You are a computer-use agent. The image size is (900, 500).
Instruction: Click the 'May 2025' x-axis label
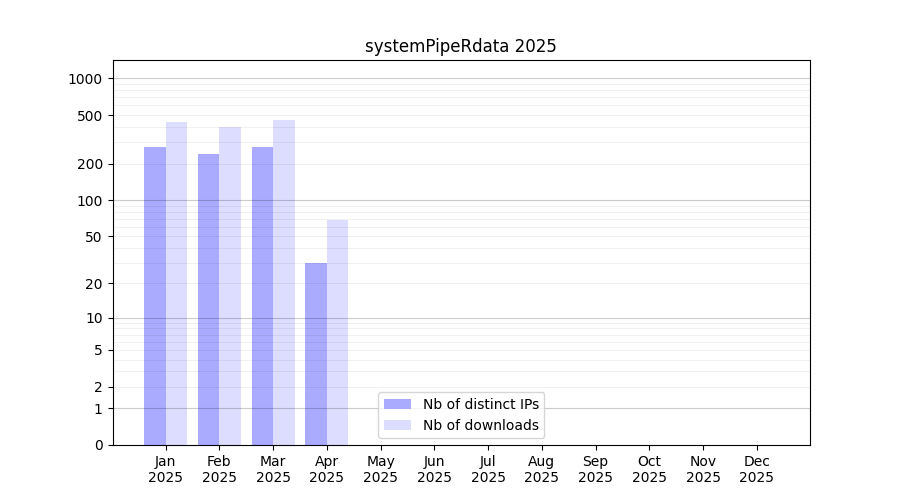pyautogui.click(x=380, y=469)
